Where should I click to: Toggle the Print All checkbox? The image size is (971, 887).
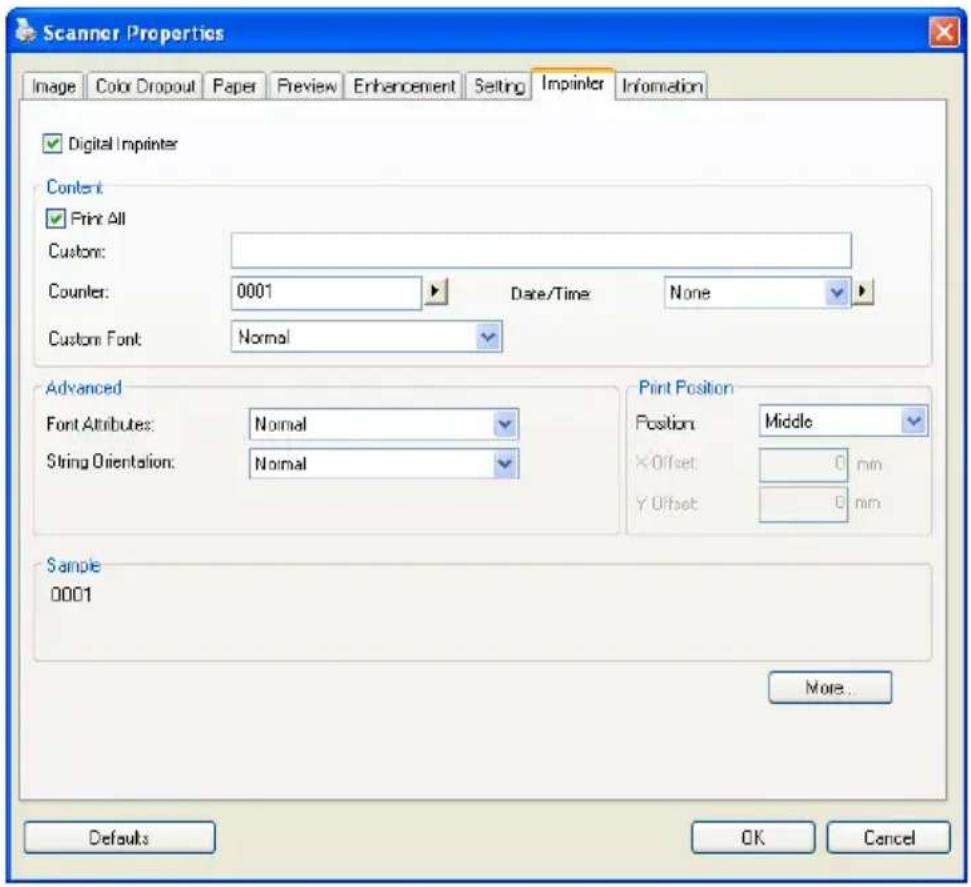pyautogui.click(x=55, y=219)
